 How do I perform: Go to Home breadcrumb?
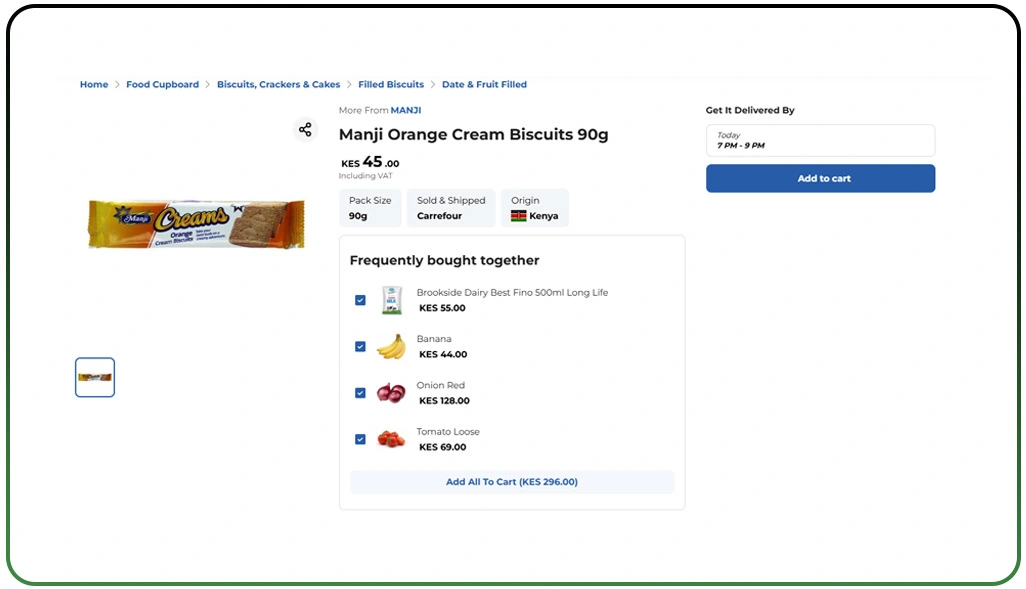[x=94, y=85]
